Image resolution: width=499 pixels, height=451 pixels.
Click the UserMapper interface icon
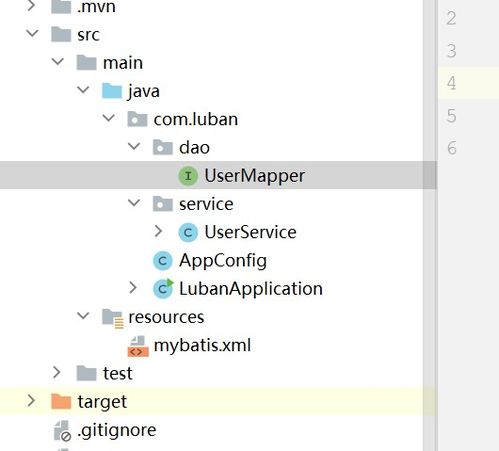tap(188, 176)
